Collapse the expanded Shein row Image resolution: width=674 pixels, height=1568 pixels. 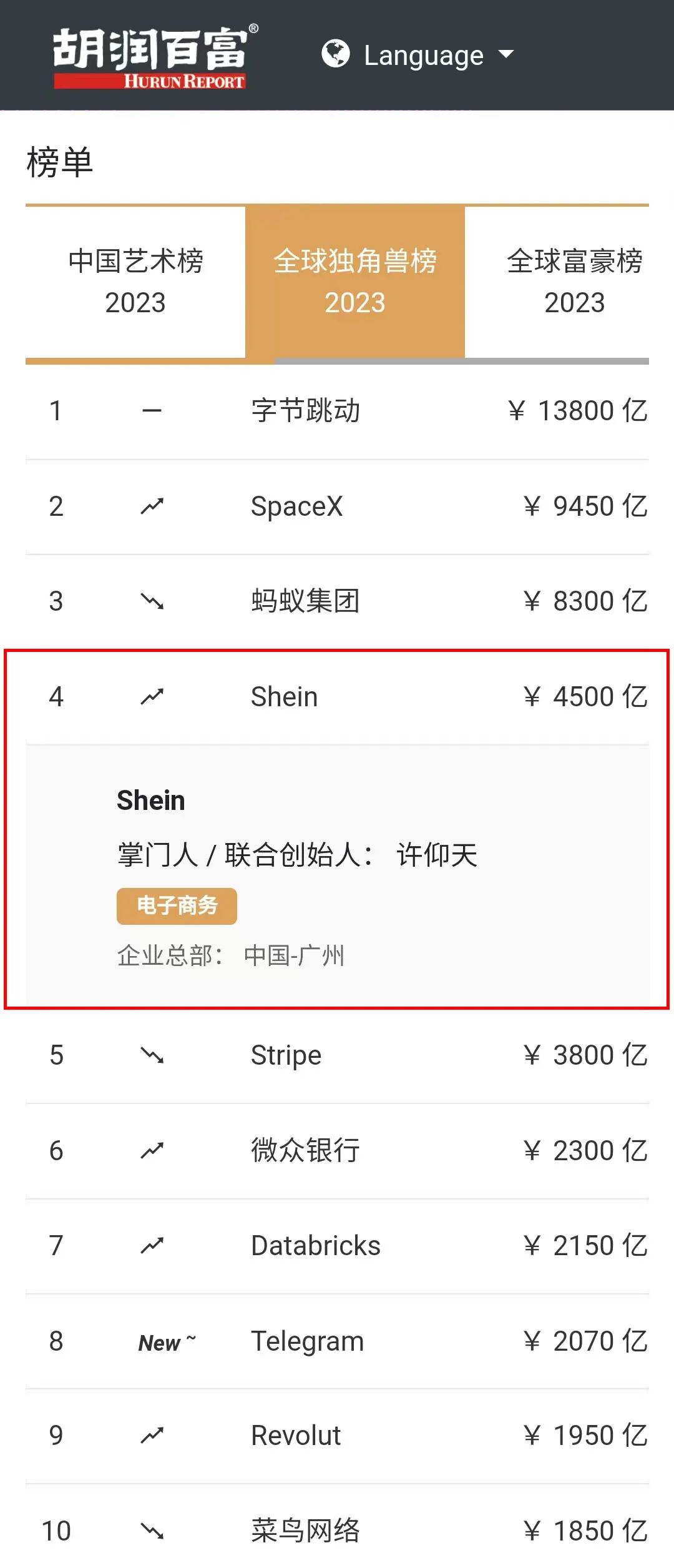coord(337,696)
